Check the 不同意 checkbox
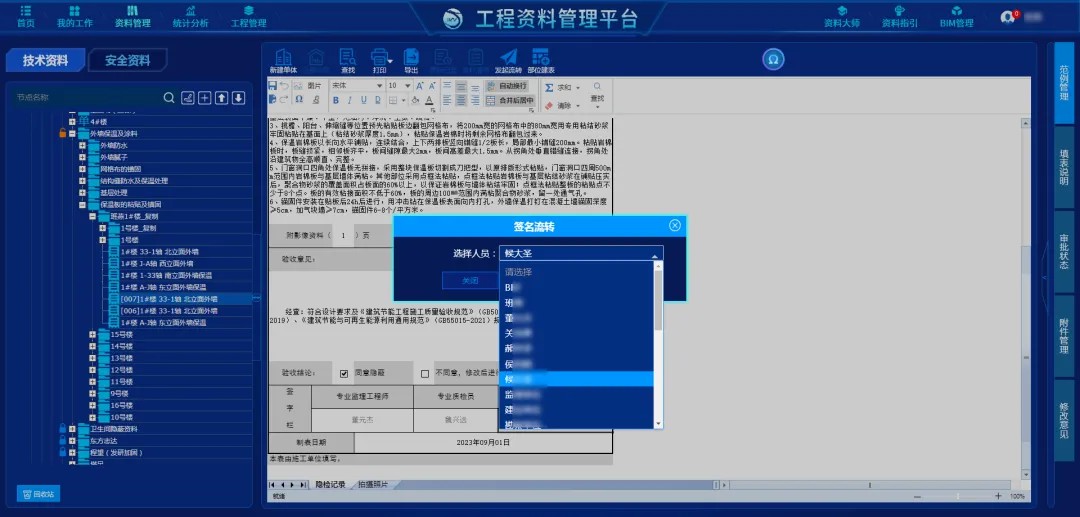 point(425,373)
